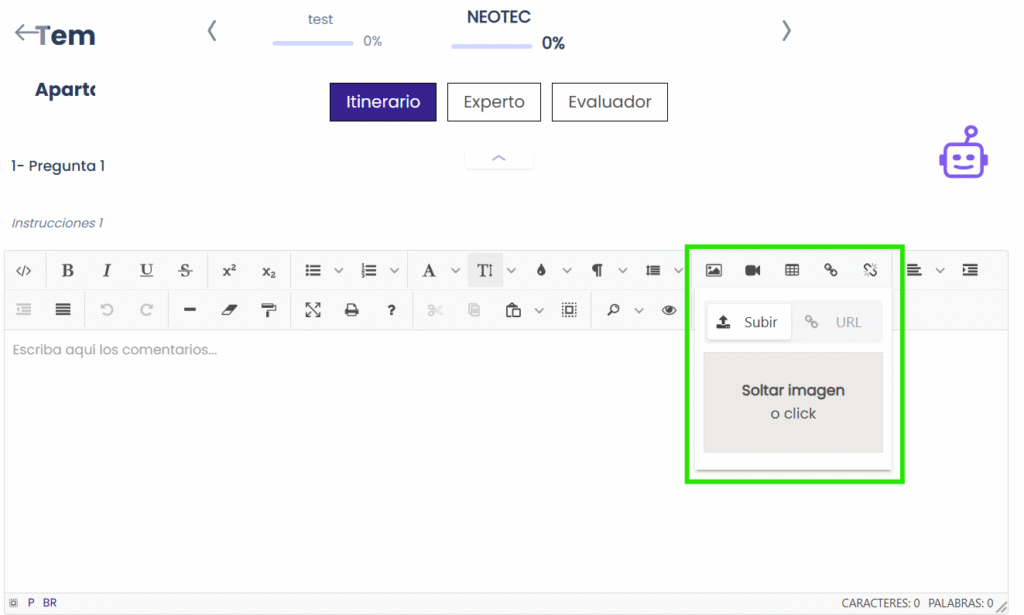This screenshot has height=615, width=1024.
Task: Click the test progress bar
Action: 313,43
